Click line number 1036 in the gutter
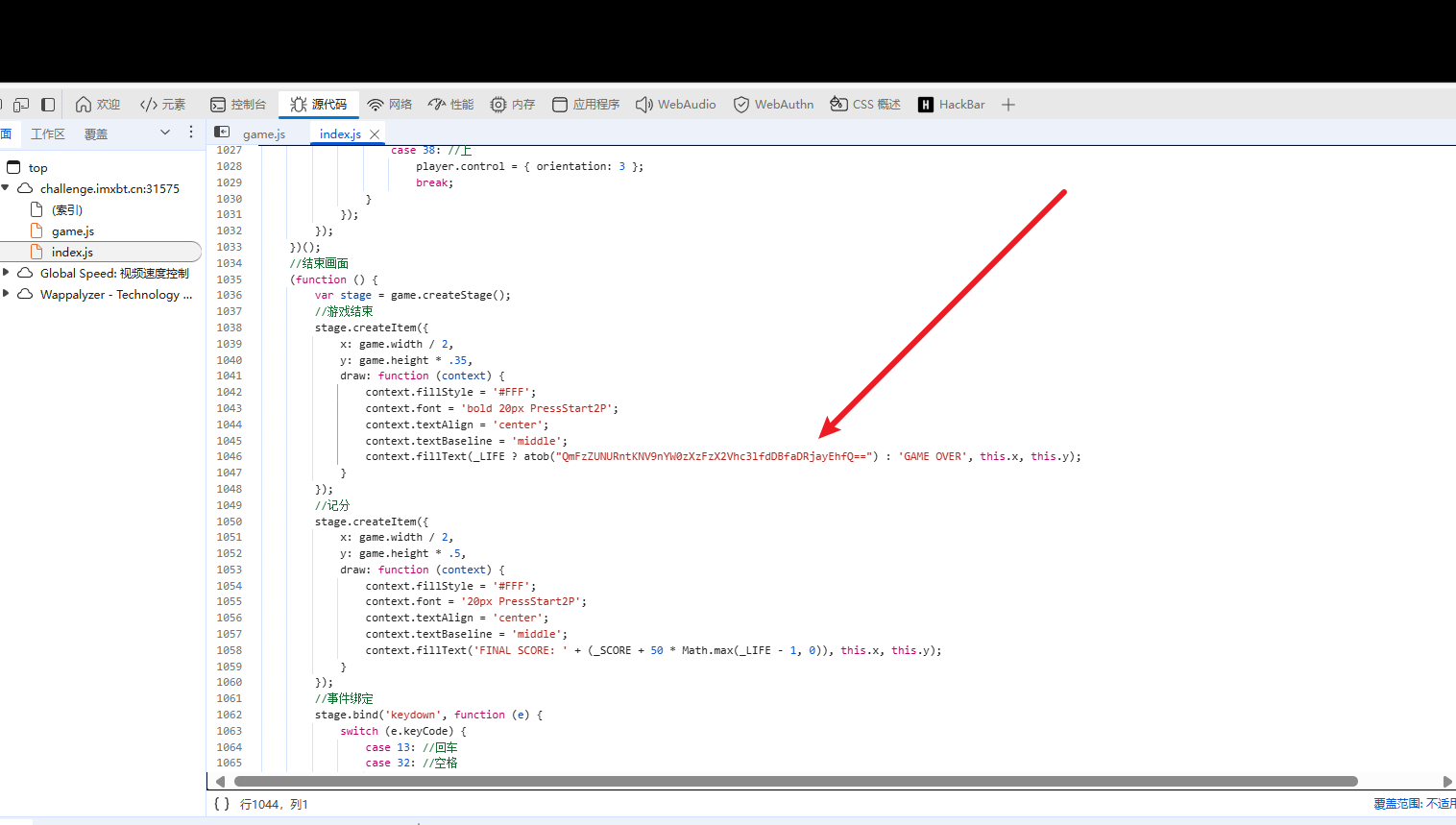 click(230, 296)
